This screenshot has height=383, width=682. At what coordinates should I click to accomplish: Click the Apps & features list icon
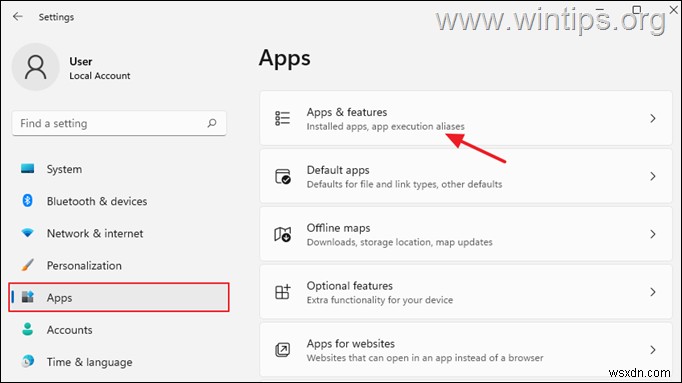[282, 118]
